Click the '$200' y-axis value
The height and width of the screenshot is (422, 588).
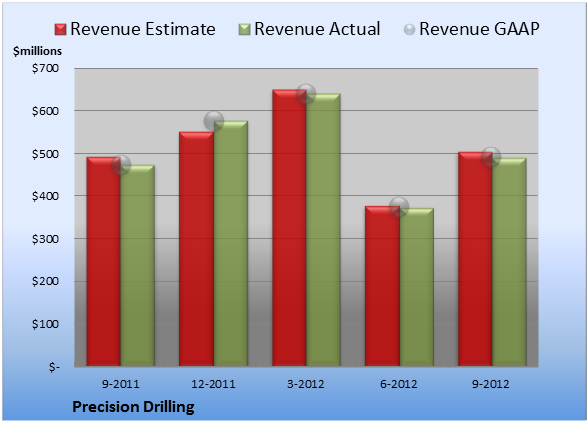click(45, 281)
